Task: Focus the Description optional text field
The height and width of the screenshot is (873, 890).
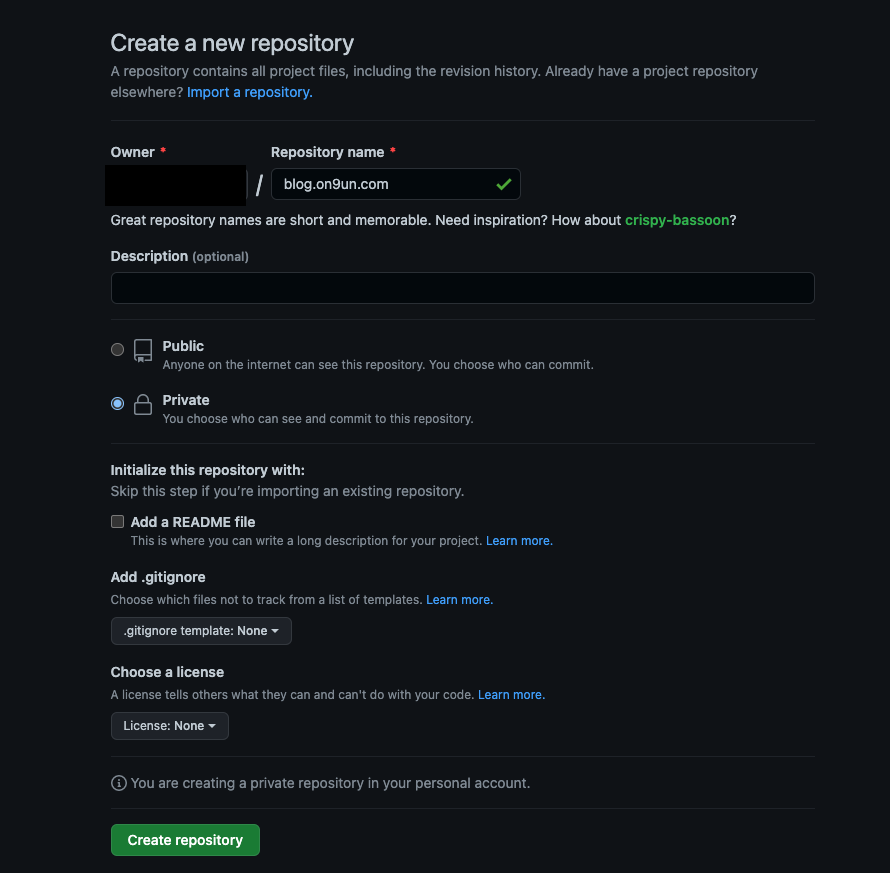Action: pos(463,288)
